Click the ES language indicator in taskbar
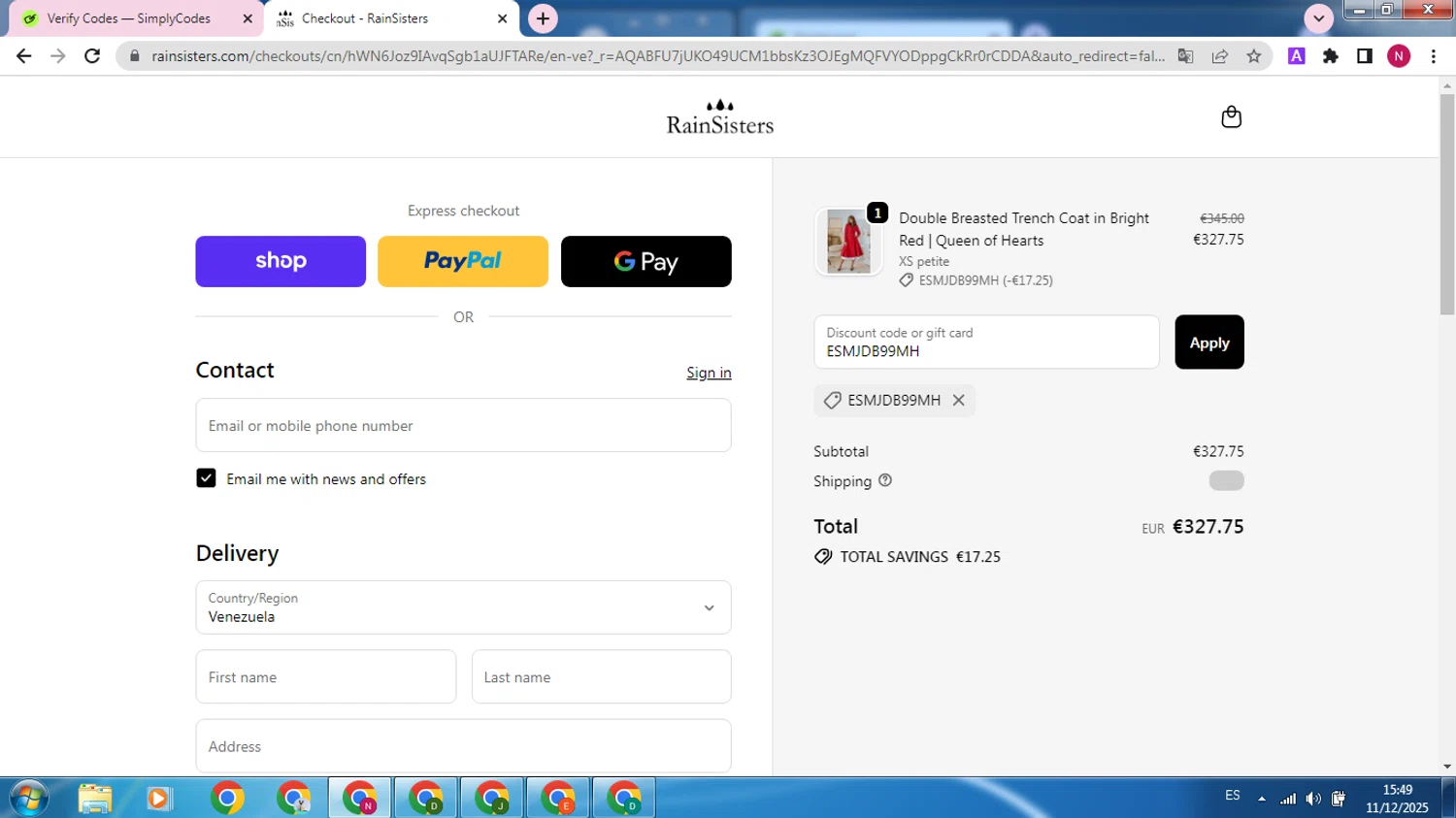Image resolution: width=1456 pixels, height=818 pixels. pyautogui.click(x=1232, y=796)
